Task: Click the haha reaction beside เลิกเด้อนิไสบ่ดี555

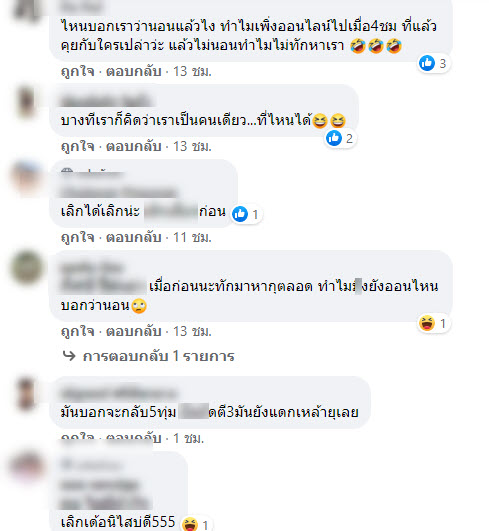Action: [190, 525]
